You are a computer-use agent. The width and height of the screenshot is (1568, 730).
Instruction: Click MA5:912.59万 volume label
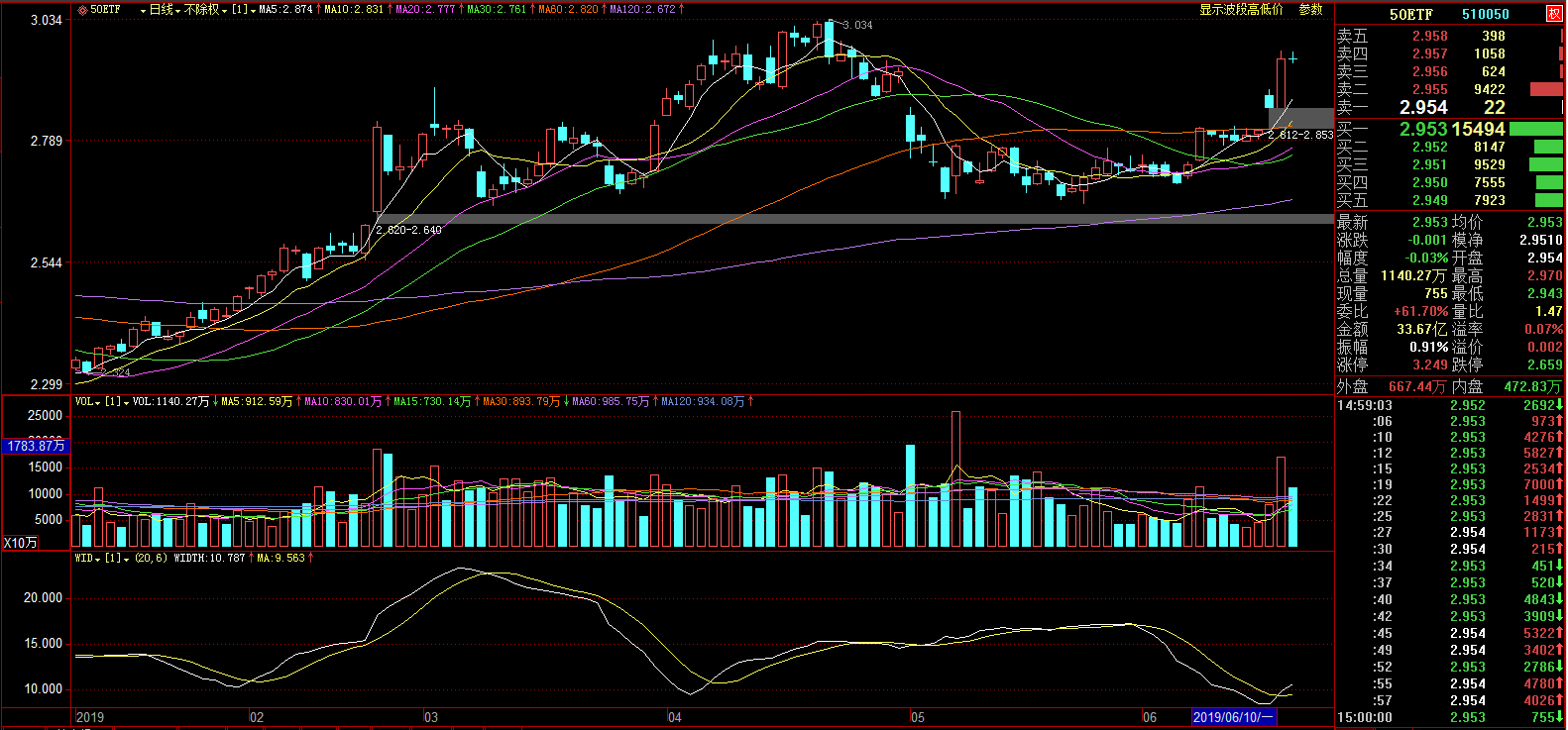tap(257, 402)
